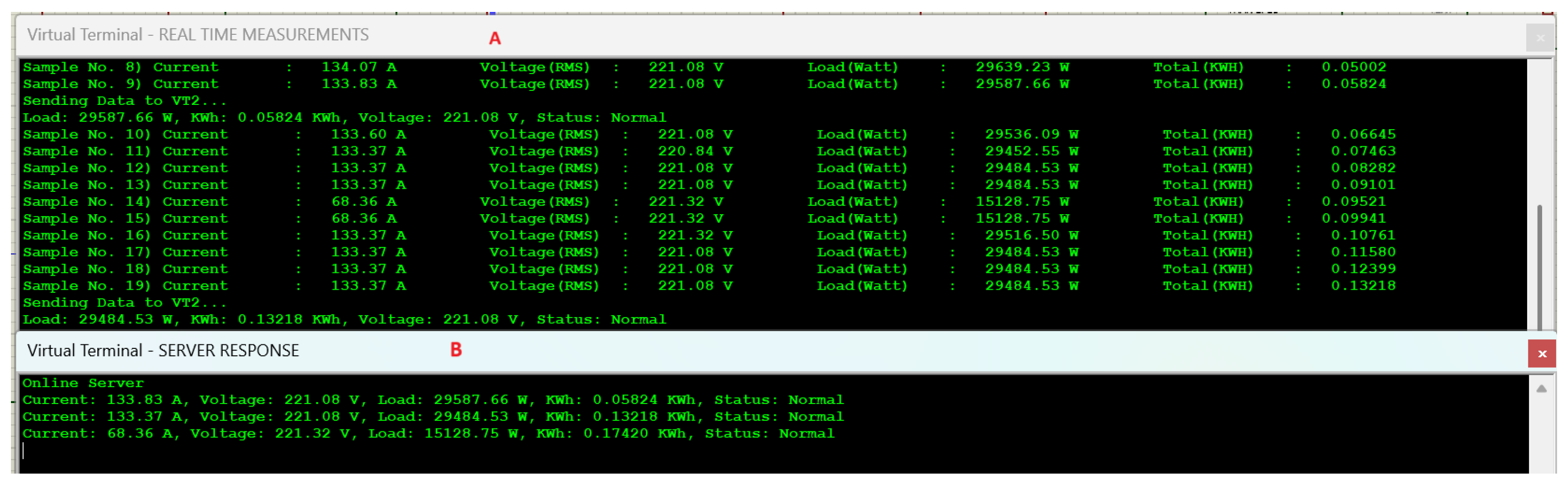Click the last Sending Data to VT2 line
This screenshot has height=488, width=1568.
point(124,303)
